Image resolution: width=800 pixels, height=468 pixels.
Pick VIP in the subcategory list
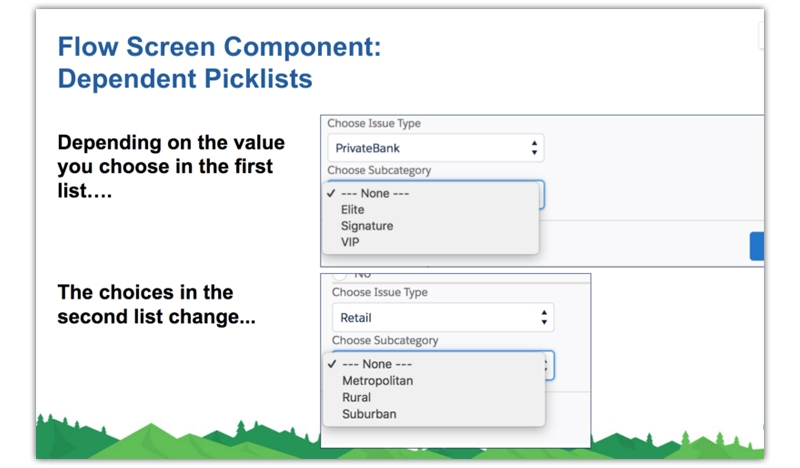[350, 242]
